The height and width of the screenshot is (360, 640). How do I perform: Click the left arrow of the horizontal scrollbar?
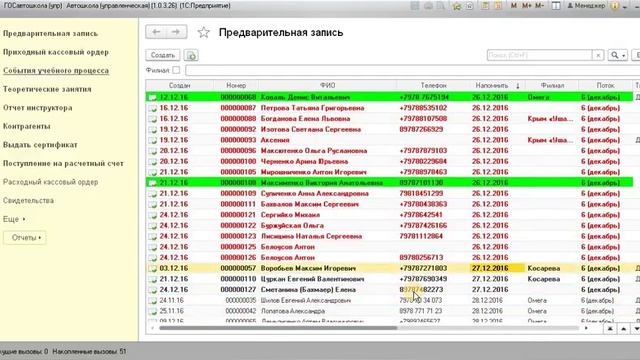[152, 328]
